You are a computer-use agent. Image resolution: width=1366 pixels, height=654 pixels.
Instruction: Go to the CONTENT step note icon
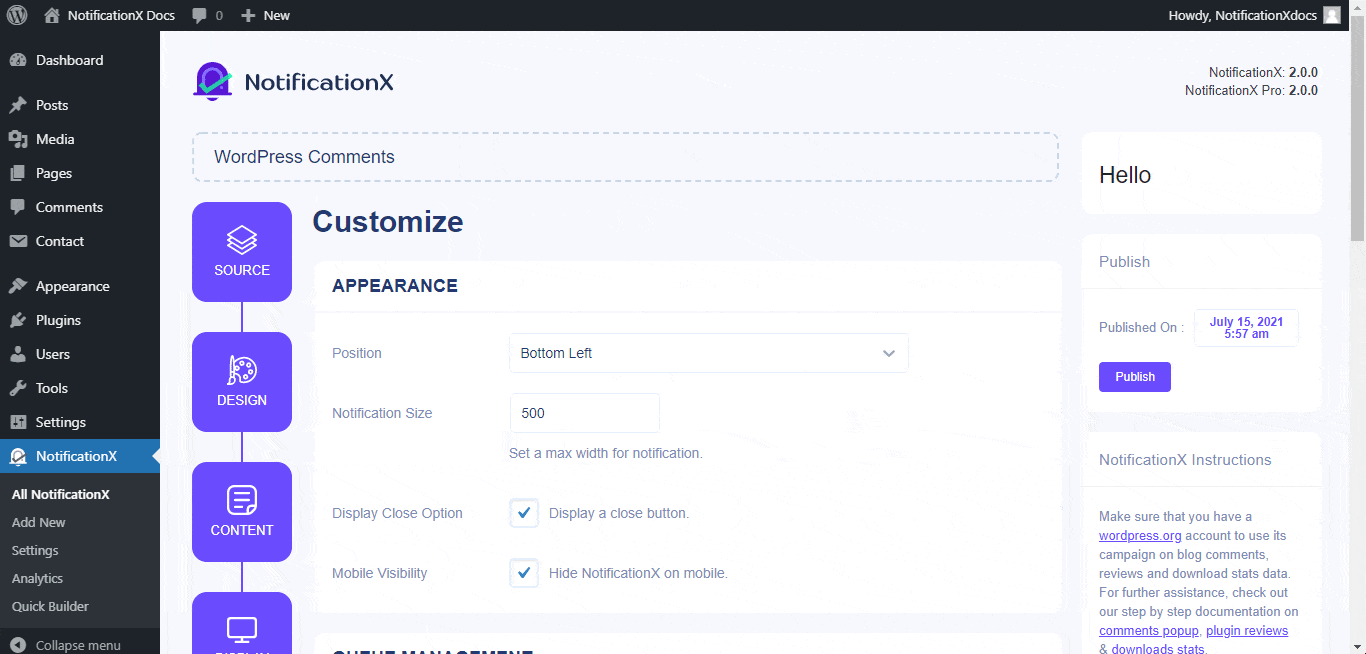pyautogui.click(x=242, y=500)
